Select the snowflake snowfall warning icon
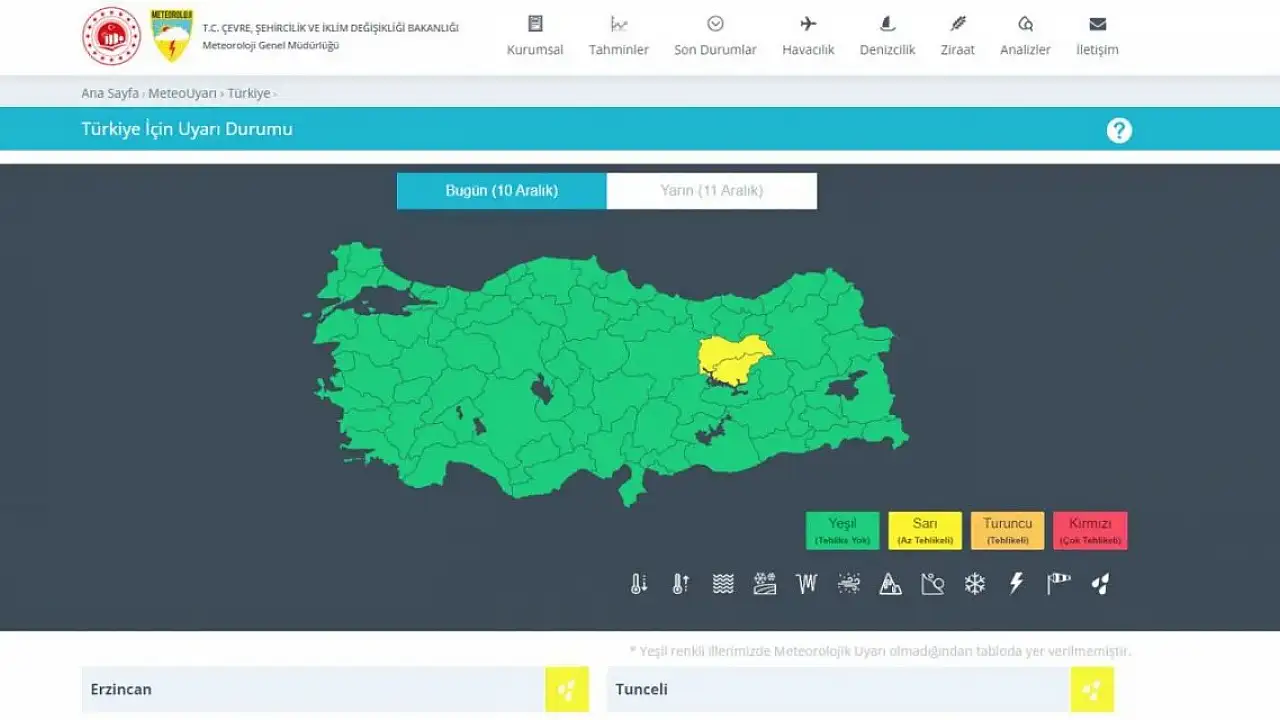The width and height of the screenshot is (1280, 720). tap(975, 584)
